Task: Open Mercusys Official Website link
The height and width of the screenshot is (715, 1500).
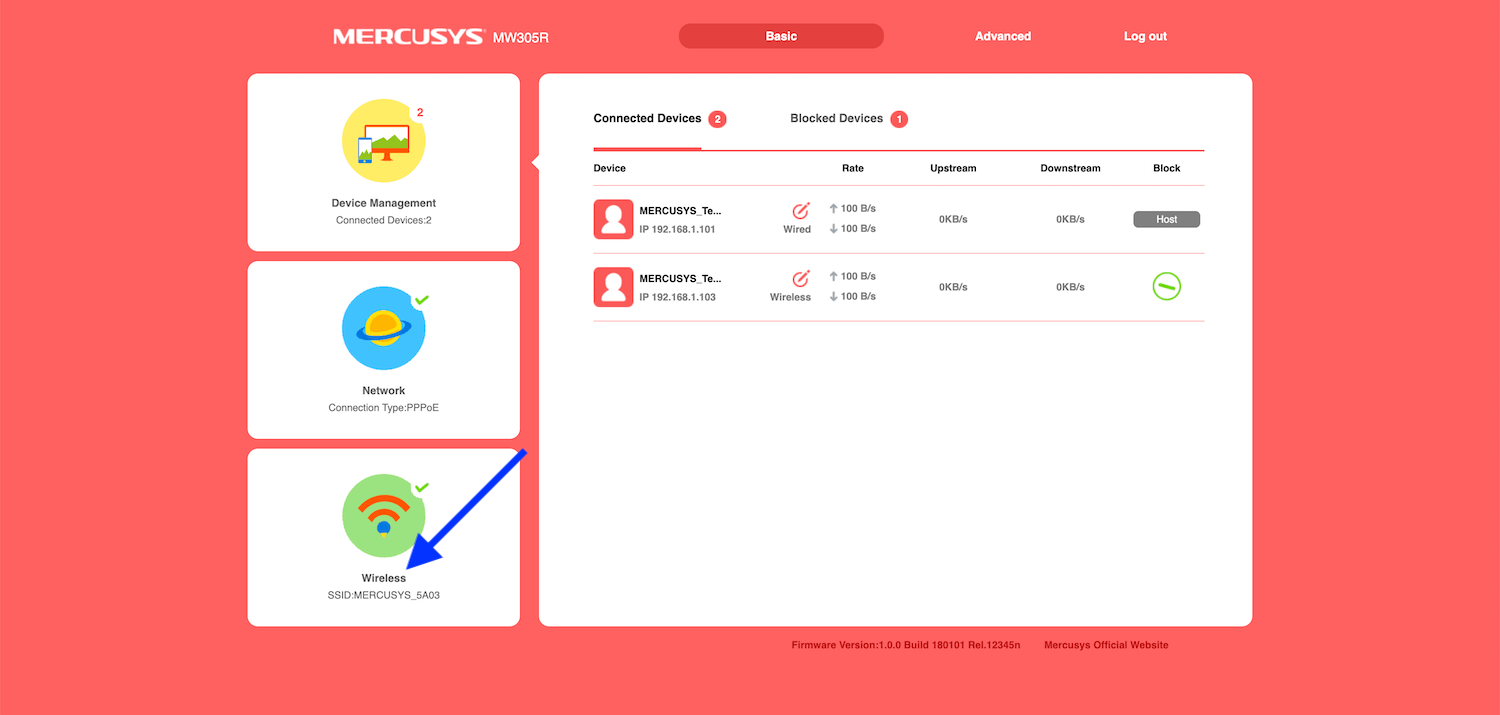Action: (1105, 645)
